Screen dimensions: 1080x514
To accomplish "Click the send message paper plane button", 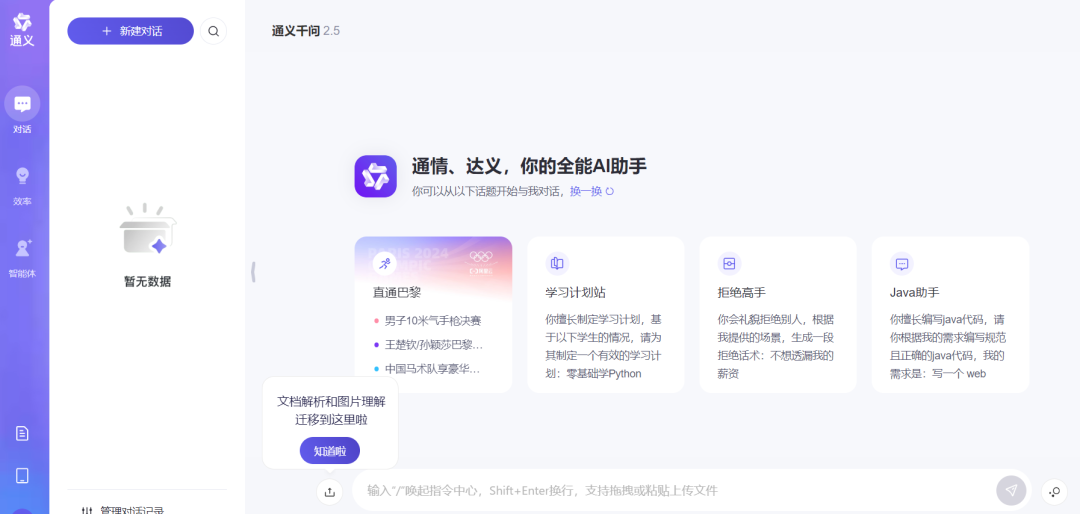I will (x=1010, y=490).
